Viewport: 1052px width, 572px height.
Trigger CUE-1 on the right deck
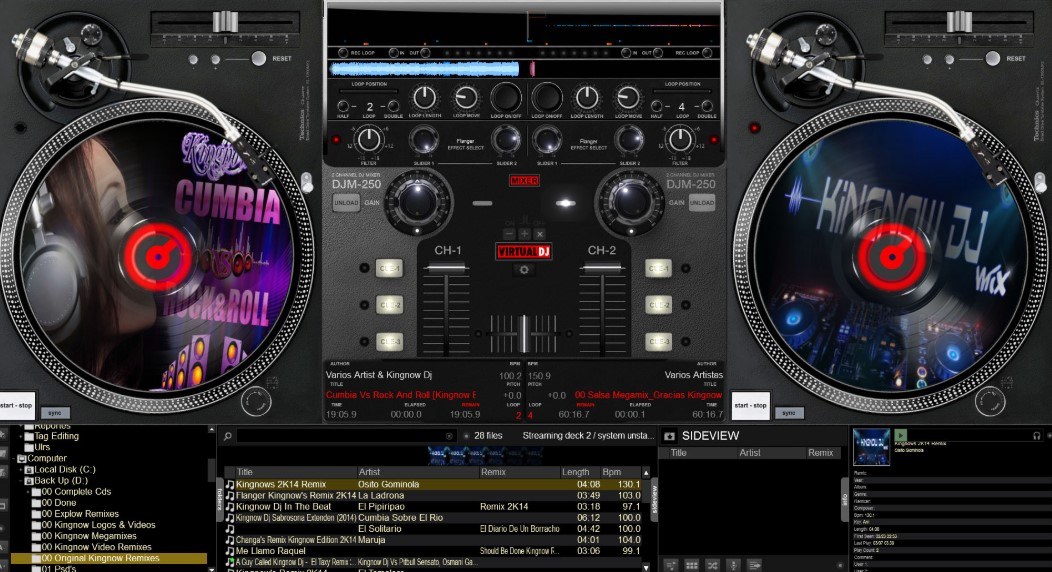click(659, 268)
